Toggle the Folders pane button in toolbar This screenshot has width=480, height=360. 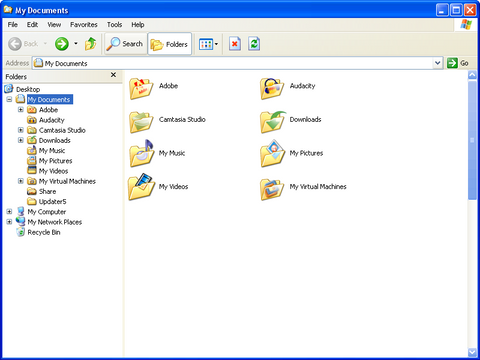point(169,44)
